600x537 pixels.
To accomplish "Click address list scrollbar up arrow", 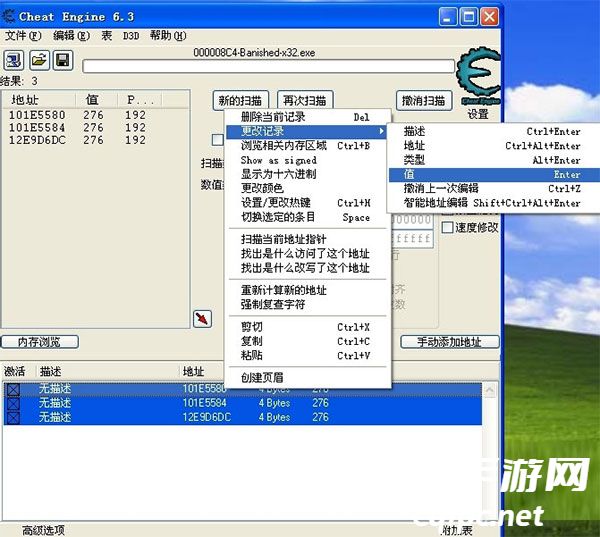I will (x=489, y=390).
